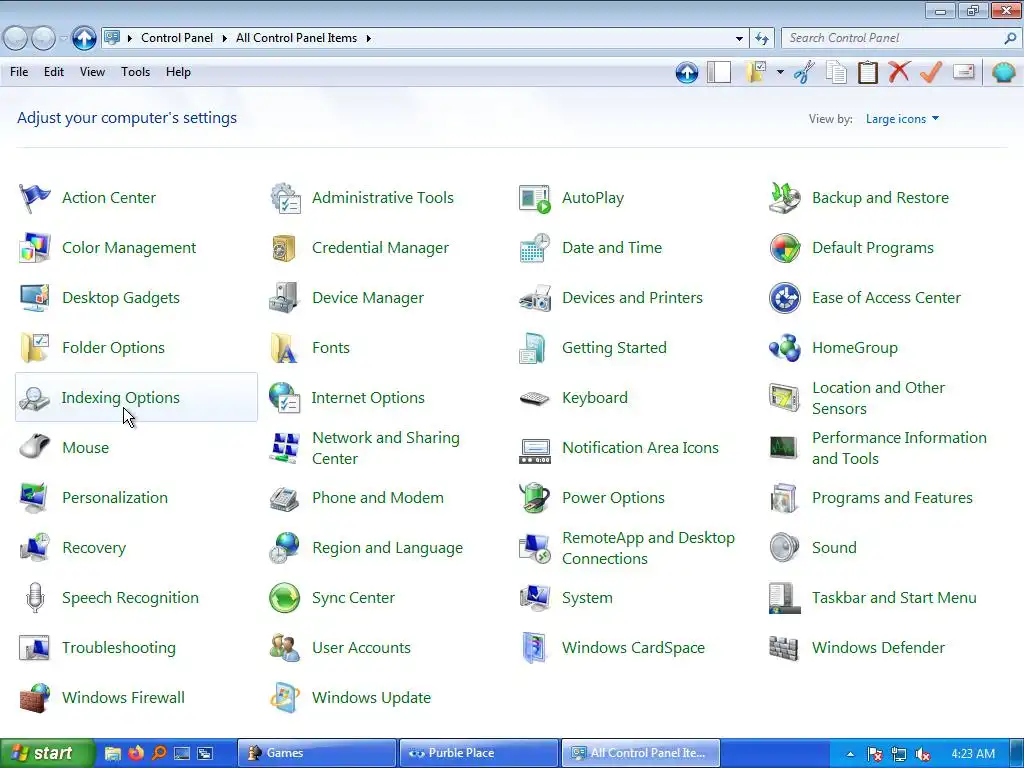Expand the arrow after All Control Panel Items
Image resolution: width=1024 pixels, height=768 pixels.
(x=368, y=39)
